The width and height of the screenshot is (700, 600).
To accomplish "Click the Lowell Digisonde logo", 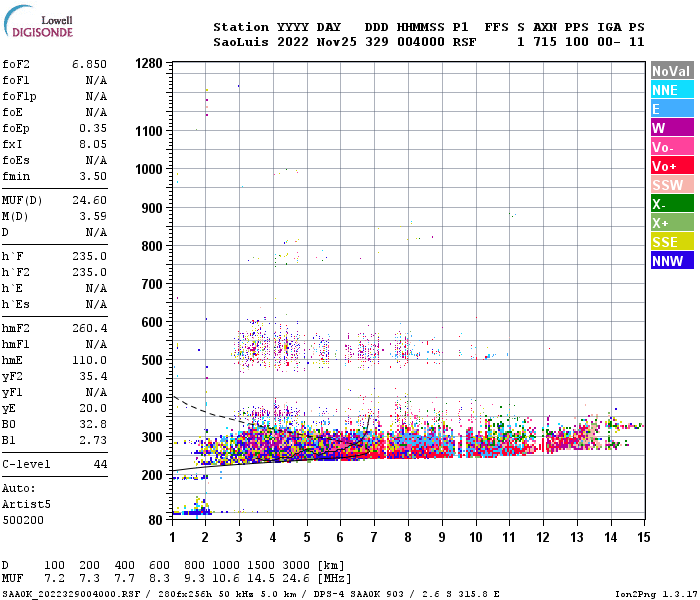I will [x=38, y=21].
